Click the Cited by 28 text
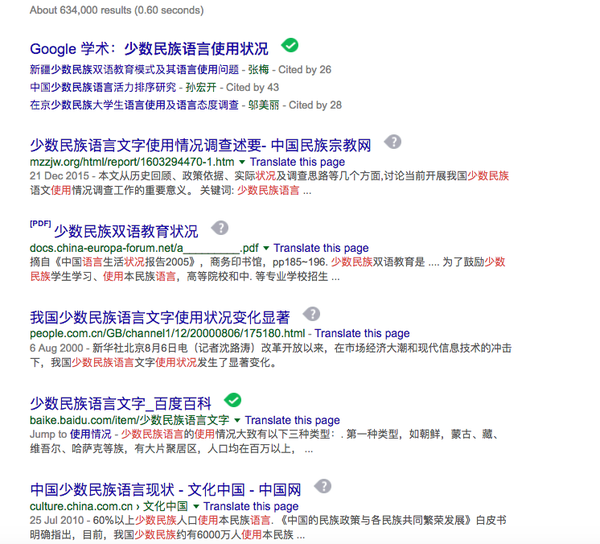 315,105
